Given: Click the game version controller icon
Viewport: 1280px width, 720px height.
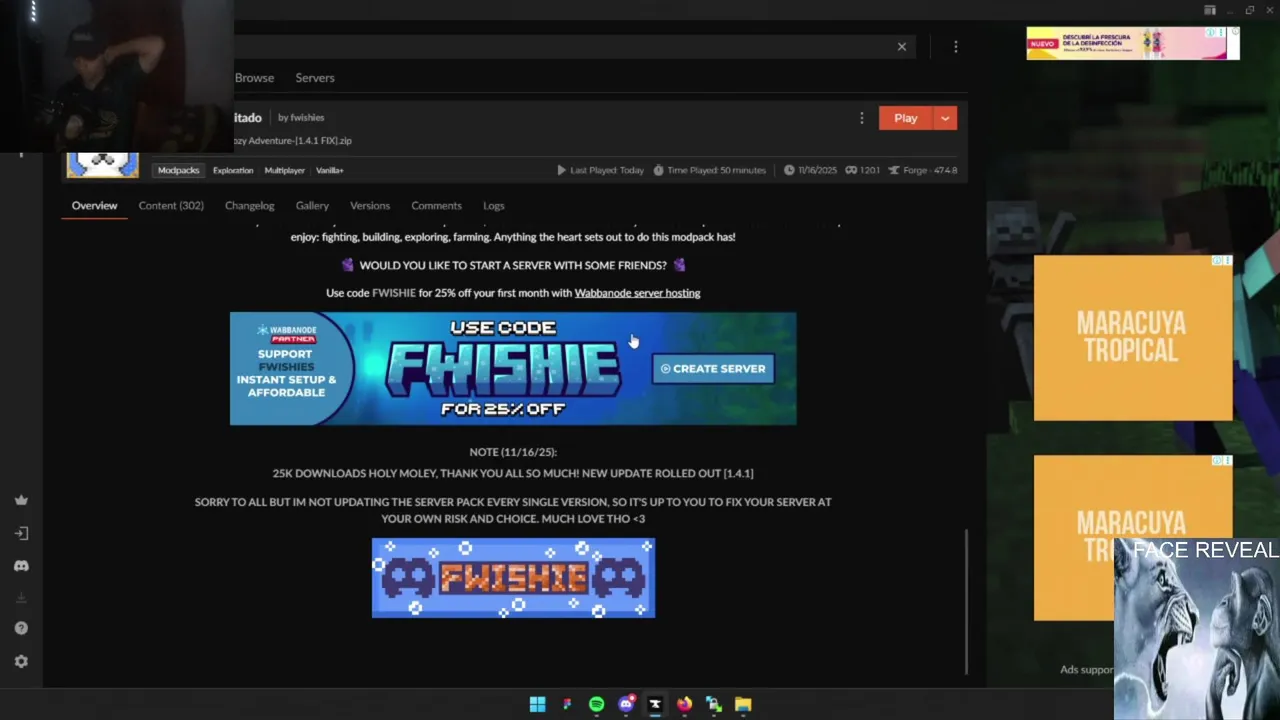Looking at the screenshot, I should tap(851, 170).
